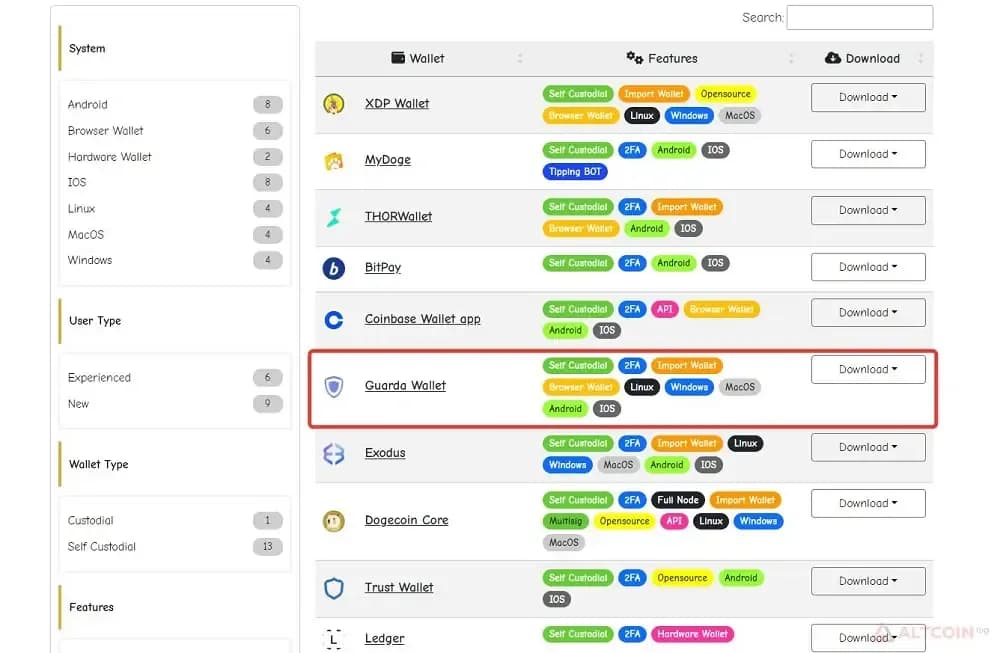Filter wallets by MacOS system
Screen dimensions: 1000x653
pyautogui.click(x=174, y=235)
